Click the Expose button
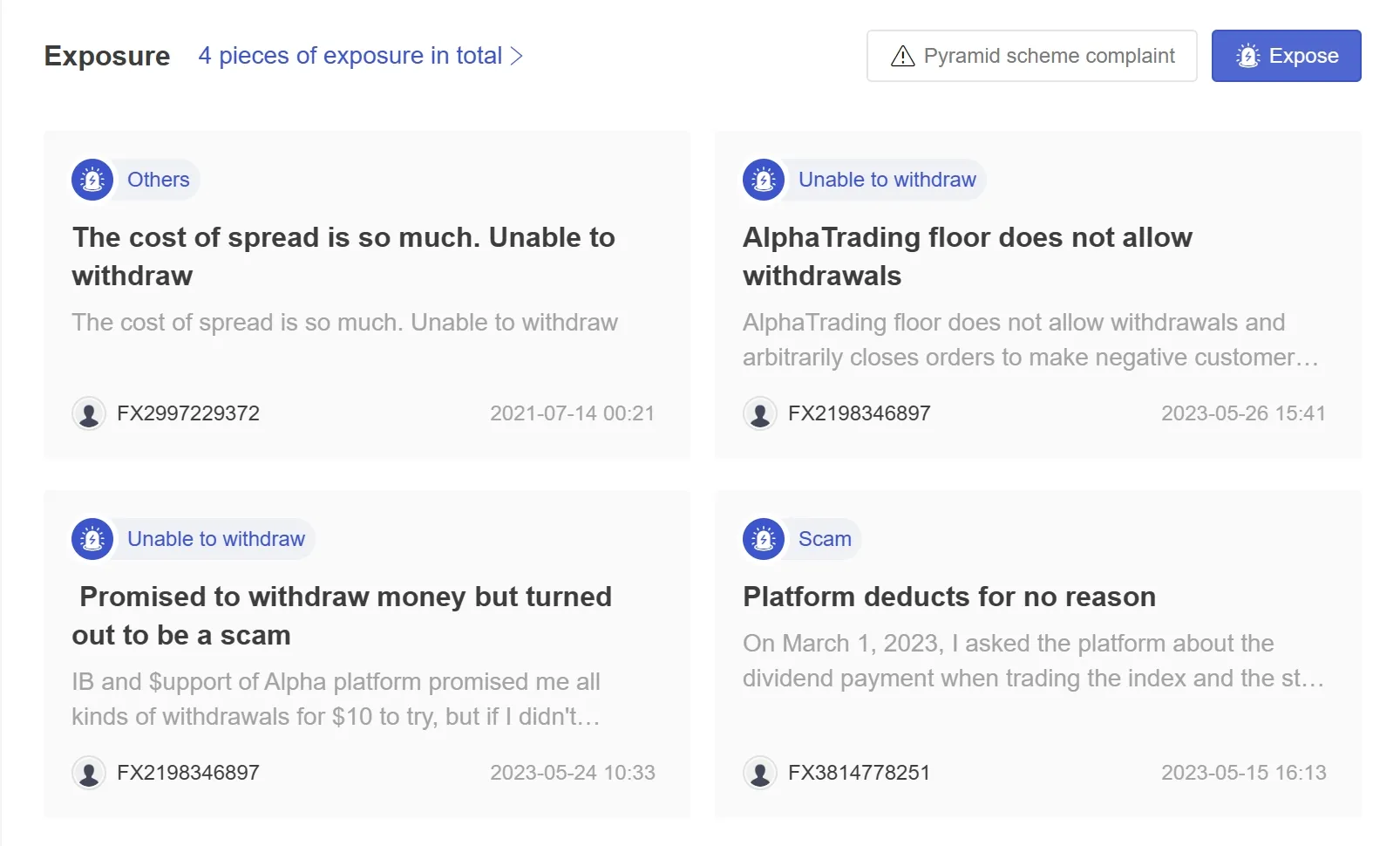Screen dimensions: 1400x846 [1286, 56]
